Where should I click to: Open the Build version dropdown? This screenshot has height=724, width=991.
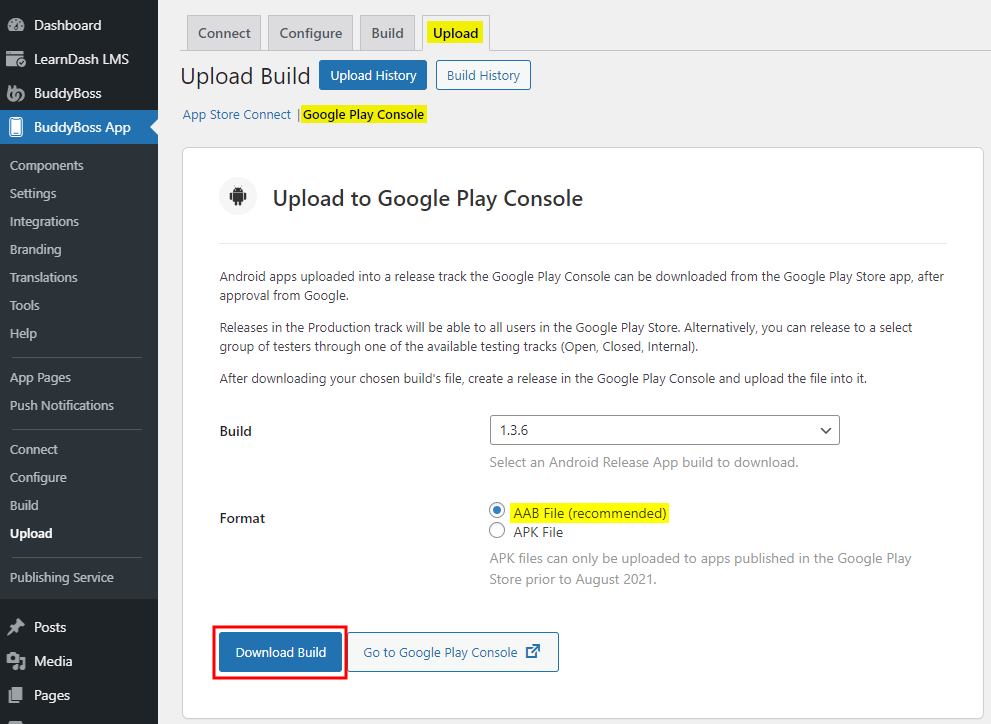664,430
